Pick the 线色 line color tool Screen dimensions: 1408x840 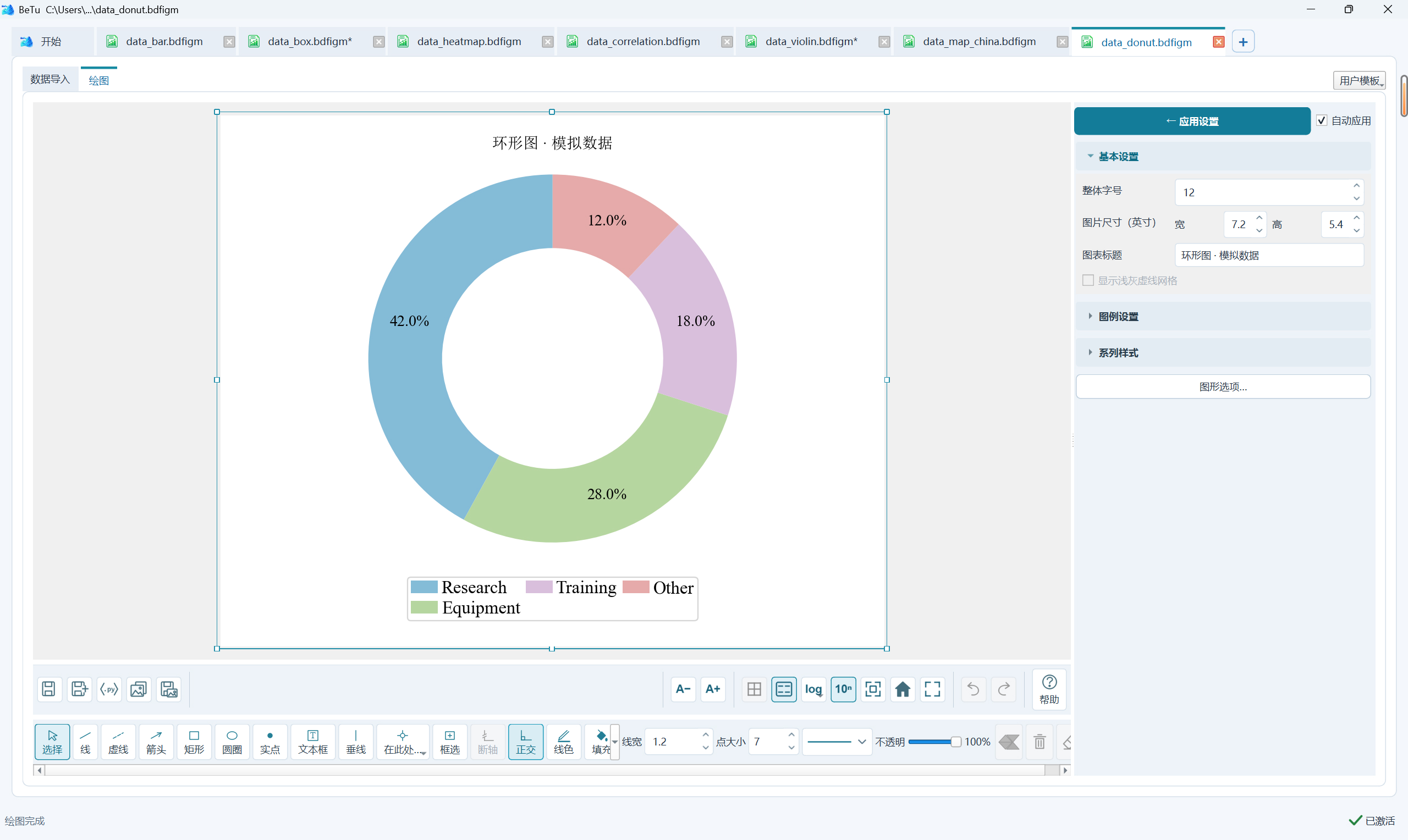click(563, 742)
